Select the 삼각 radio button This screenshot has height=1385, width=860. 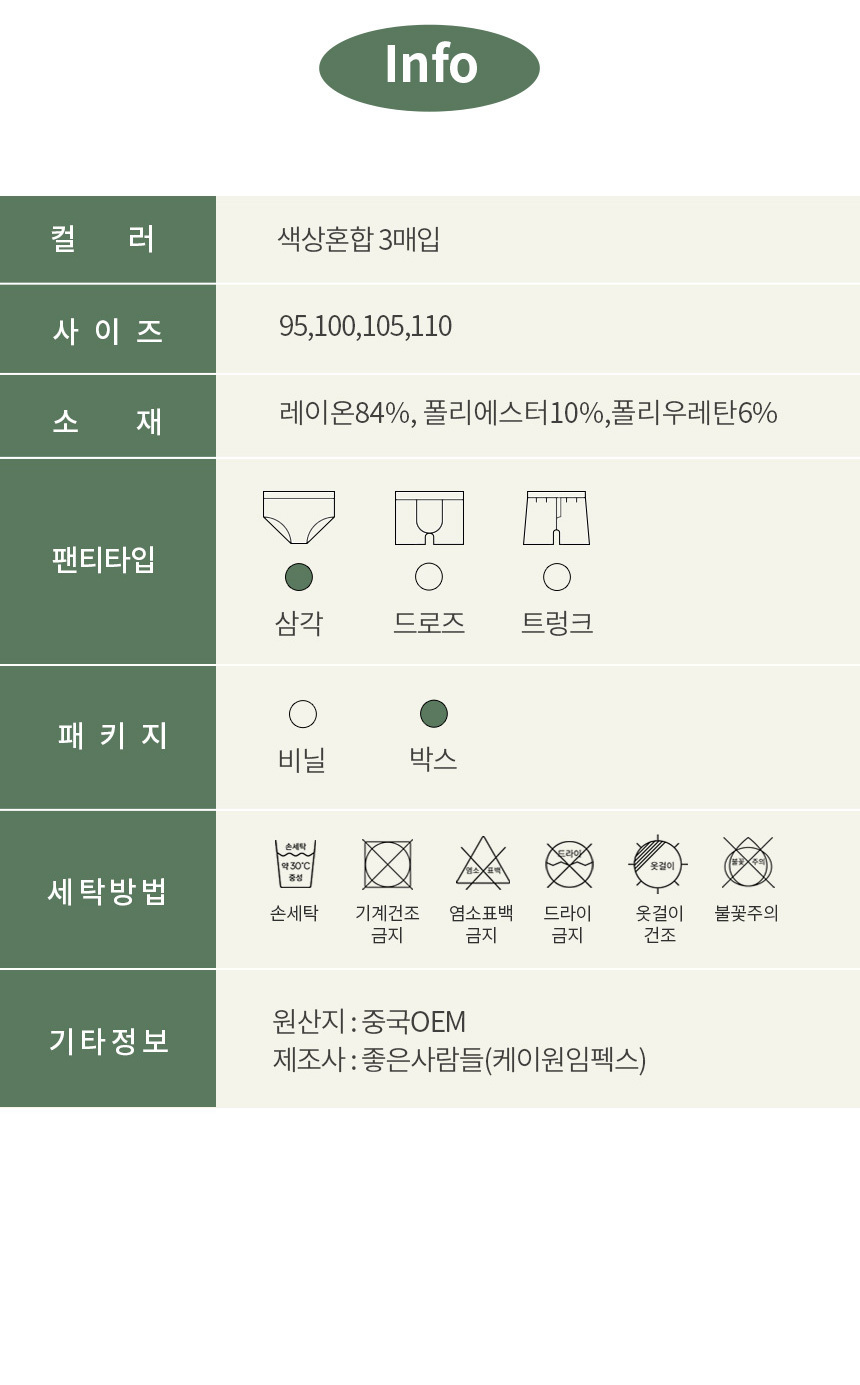(x=299, y=577)
